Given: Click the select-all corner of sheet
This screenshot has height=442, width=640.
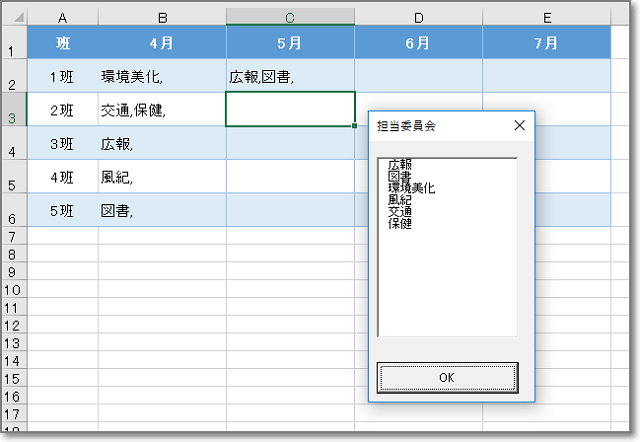Looking at the screenshot, I should click(x=12, y=17).
